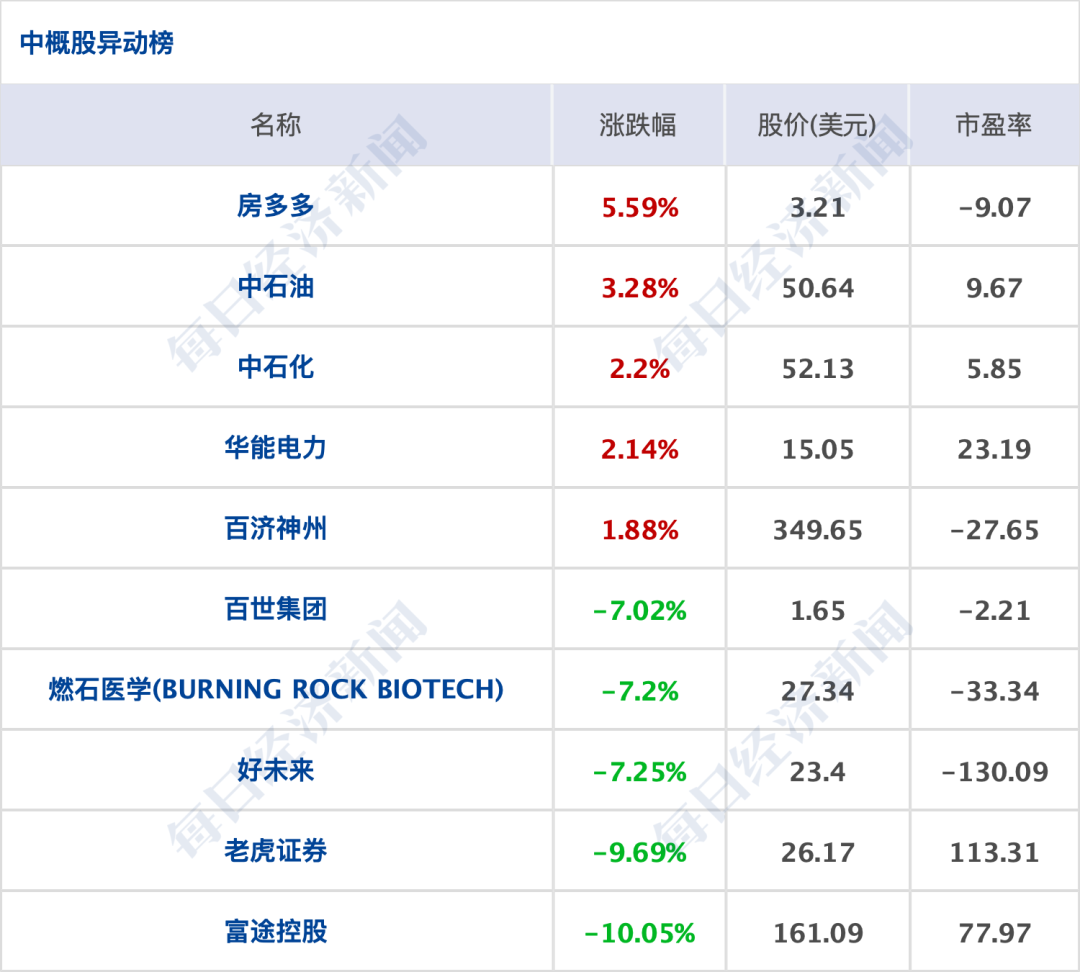Click the 股价(美元) column header
The height and width of the screenshot is (972, 1080).
pos(817,125)
